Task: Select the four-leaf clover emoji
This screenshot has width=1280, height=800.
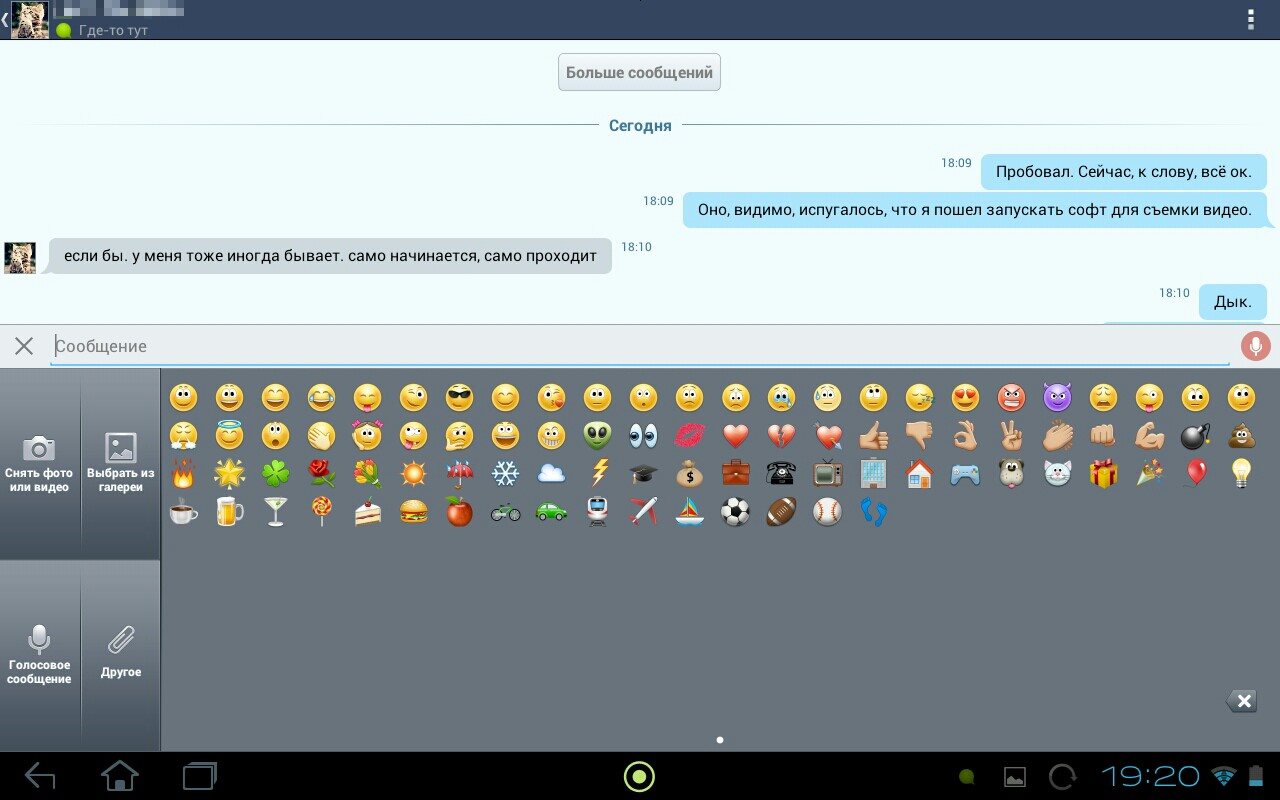Action: click(x=275, y=474)
